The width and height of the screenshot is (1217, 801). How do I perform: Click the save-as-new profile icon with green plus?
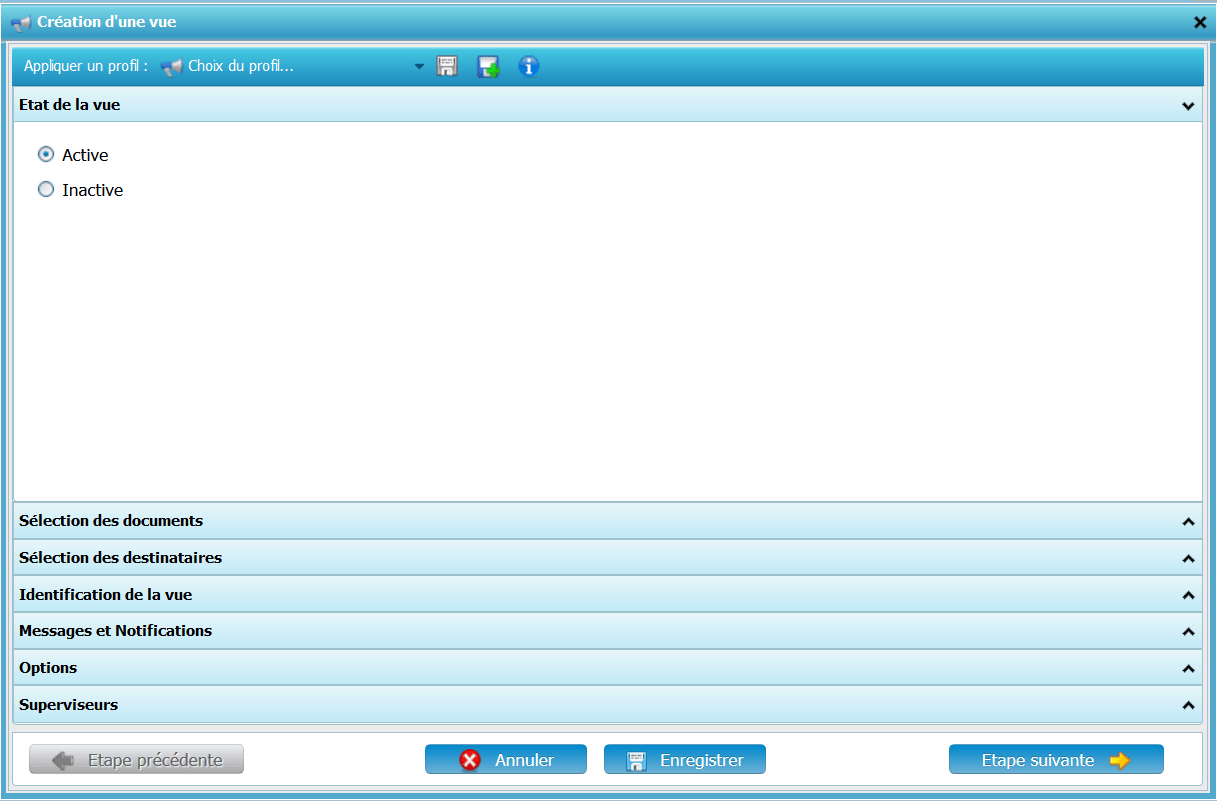coord(488,67)
